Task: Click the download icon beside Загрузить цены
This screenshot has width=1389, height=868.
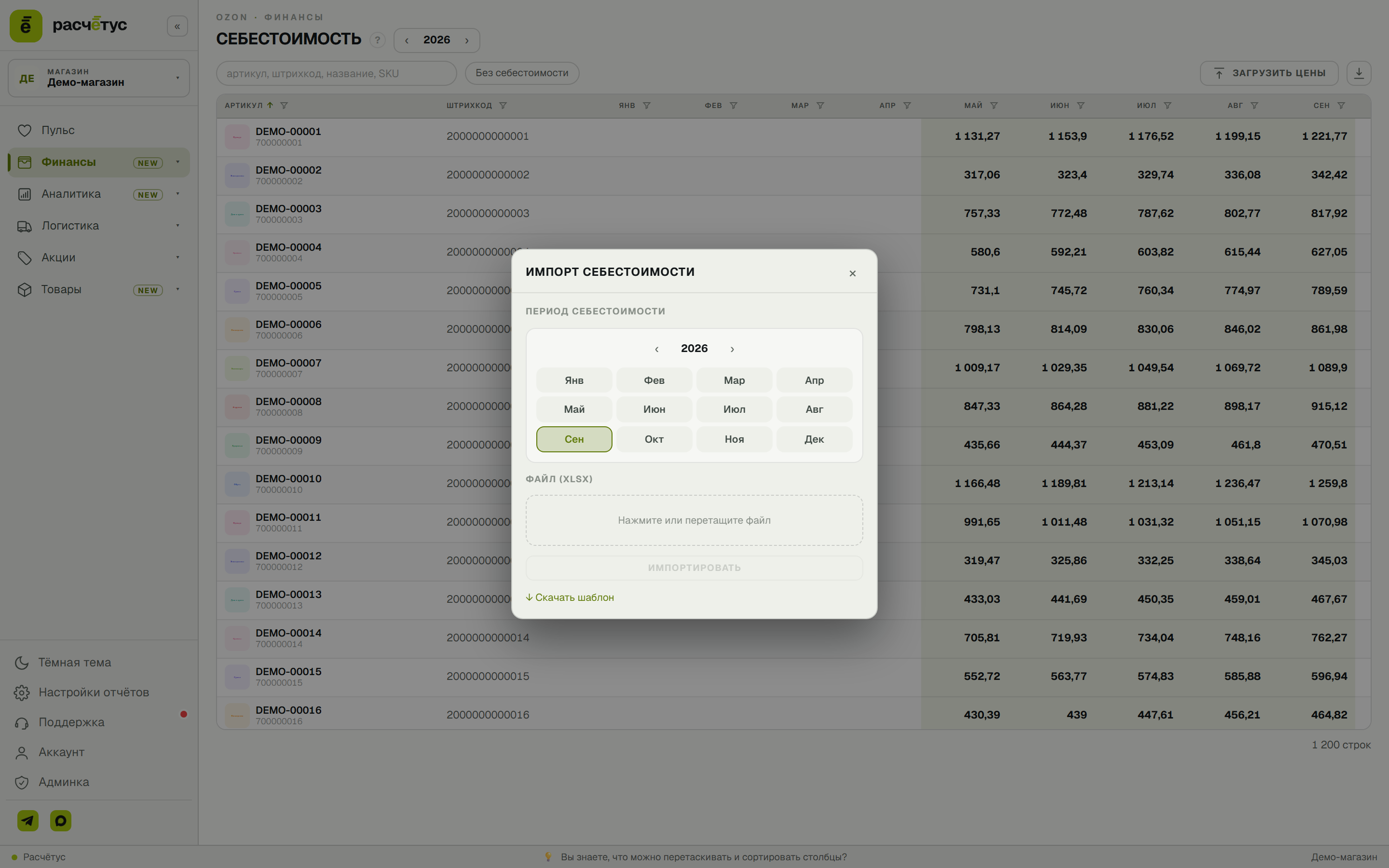Action: click(x=1359, y=73)
